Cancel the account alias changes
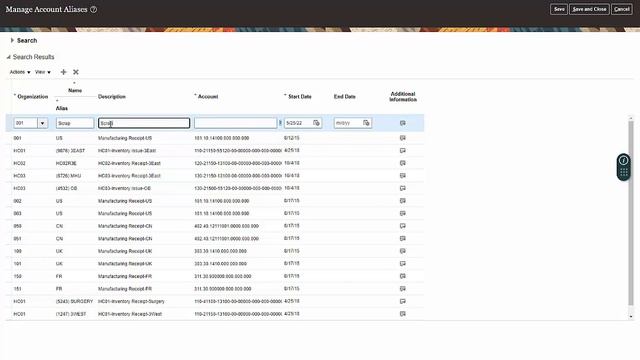Image resolution: width=640 pixels, height=360 pixels. click(x=622, y=9)
